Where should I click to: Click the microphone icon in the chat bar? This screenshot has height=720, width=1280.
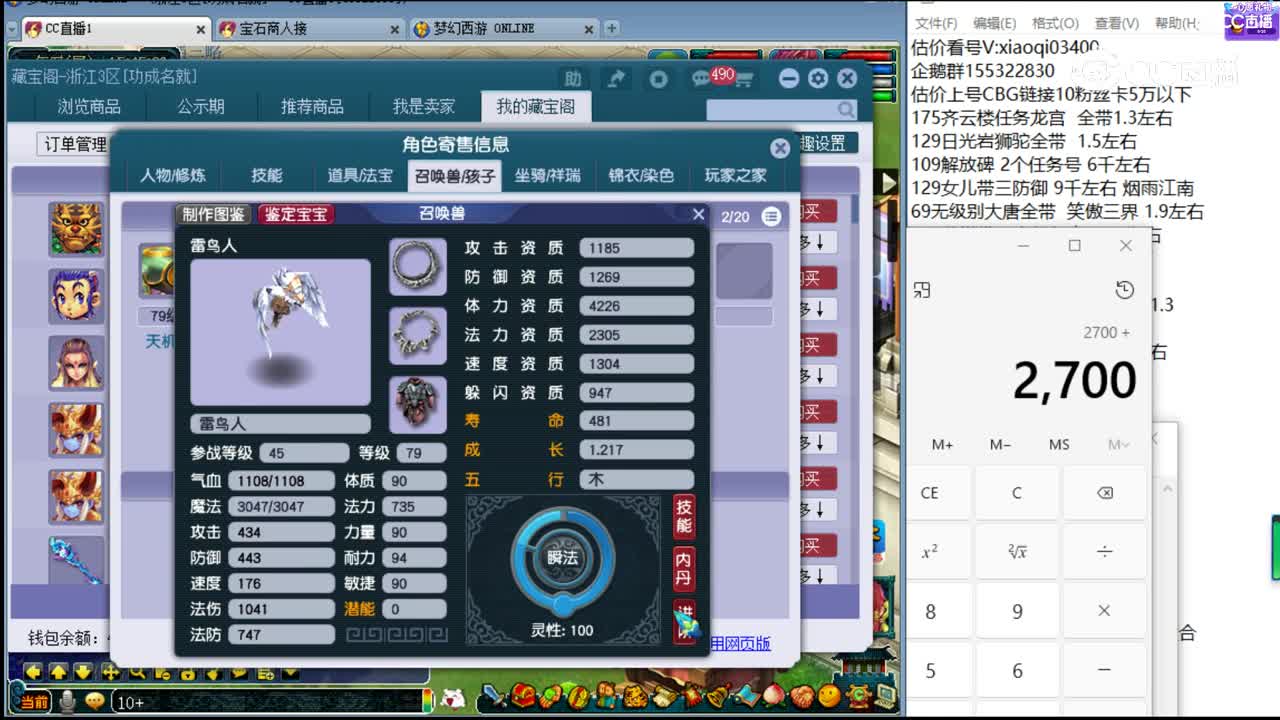click(x=67, y=701)
